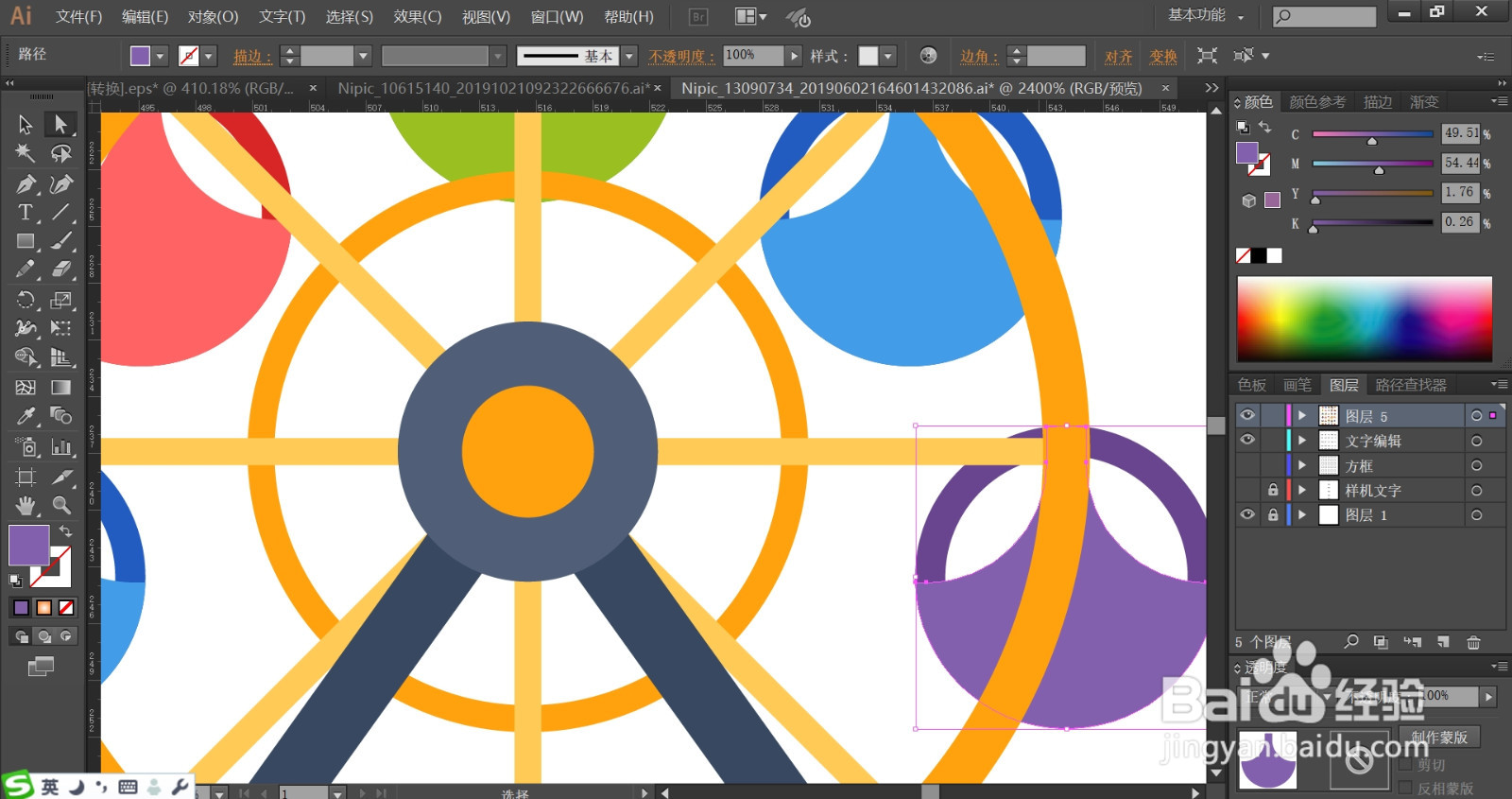Viewport: 1512px width, 799px height.
Task: Select the Hand tool
Action: pos(26,506)
